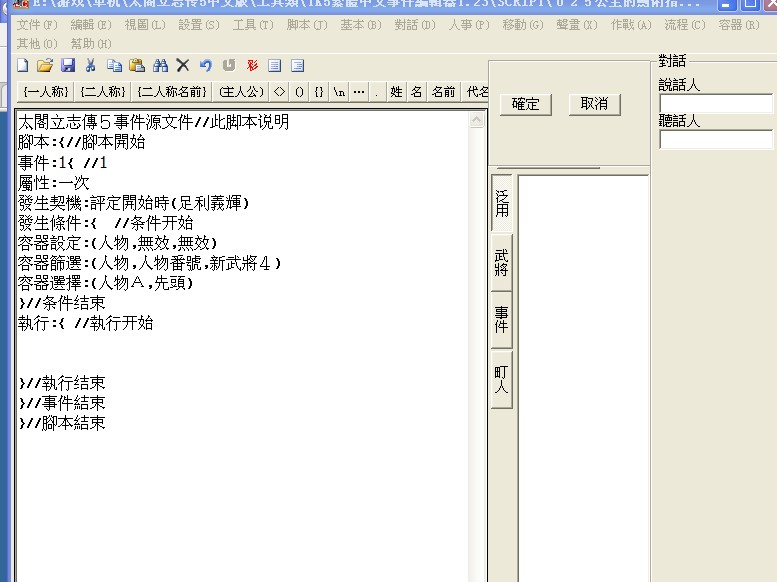Click the 取消 cancel button
777x582 pixels.
coord(595,104)
